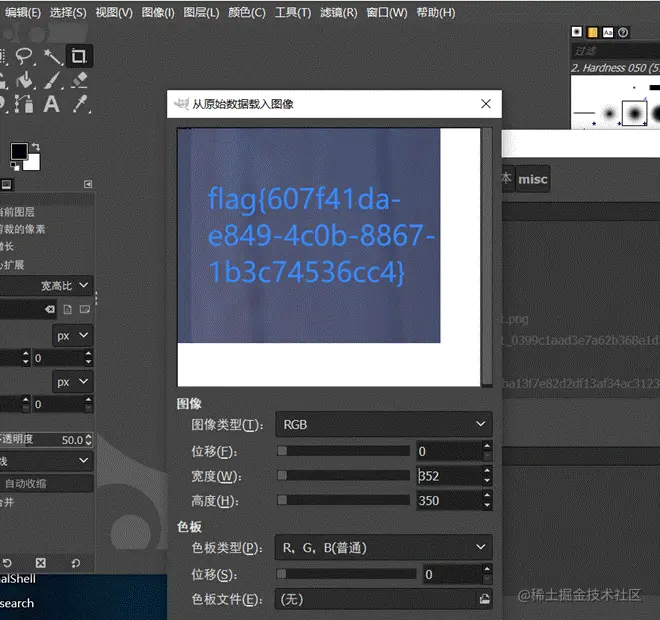This screenshot has width=660, height=620.
Task: Switch to Brushes tab icon in right dock
Action: pos(577,32)
